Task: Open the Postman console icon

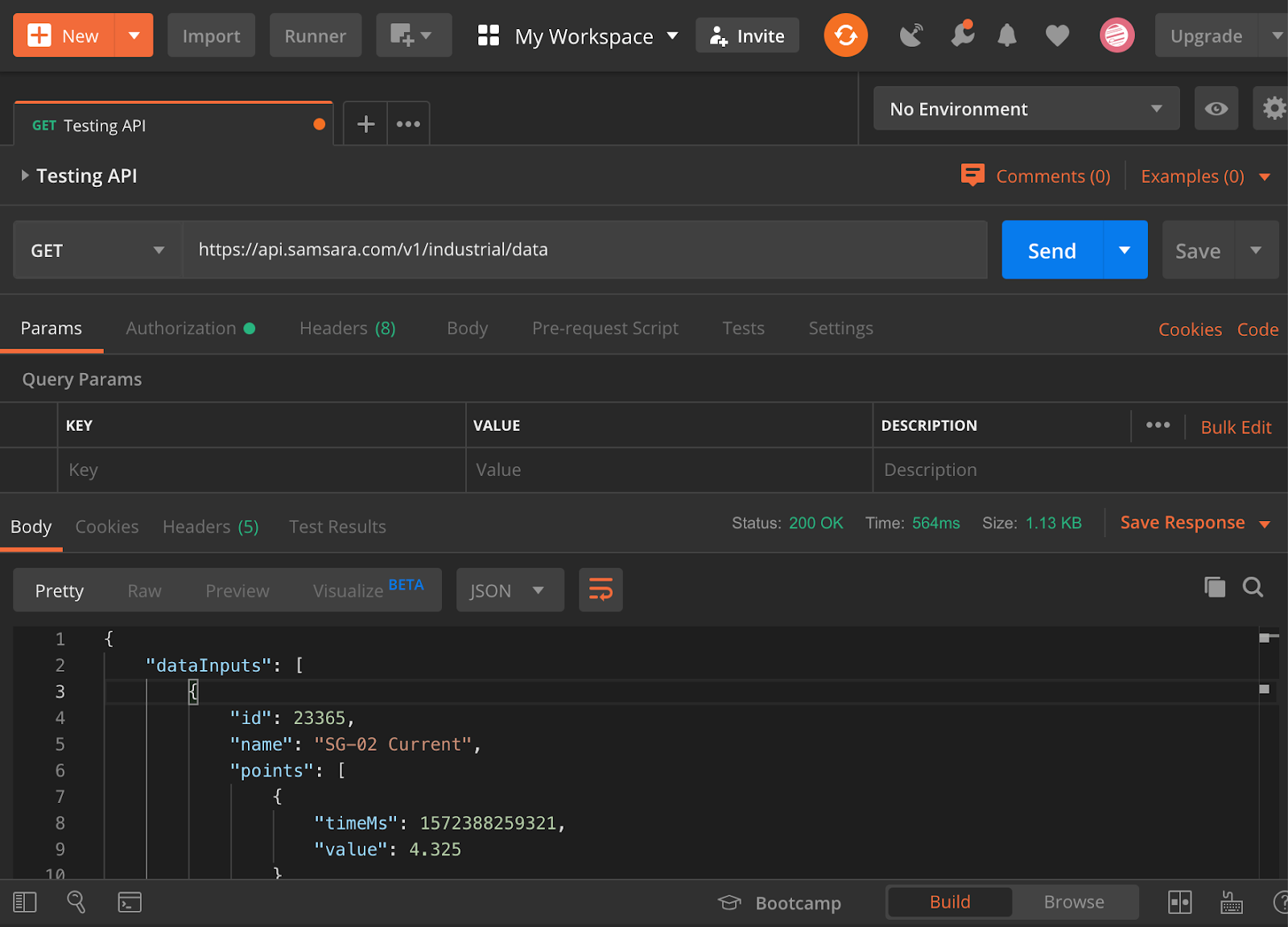Action: tap(130, 902)
